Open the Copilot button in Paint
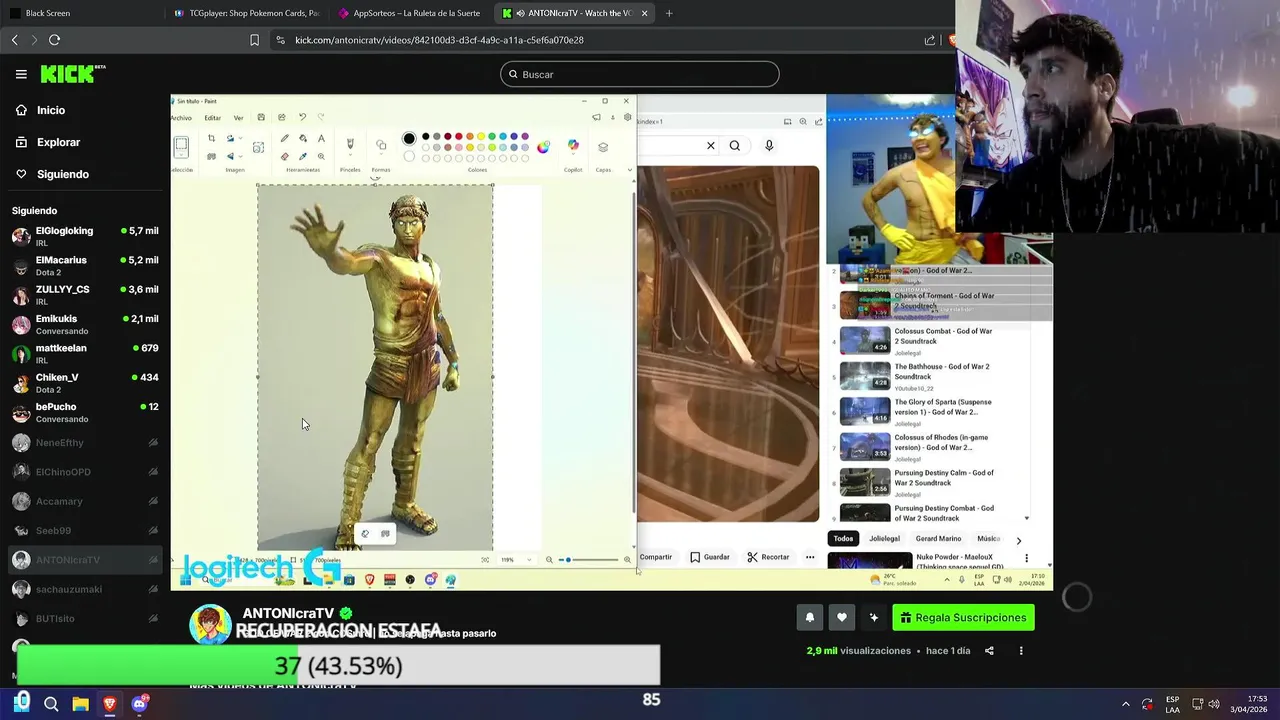1280x720 pixels. pyautogui.click(x=573, y=146)
